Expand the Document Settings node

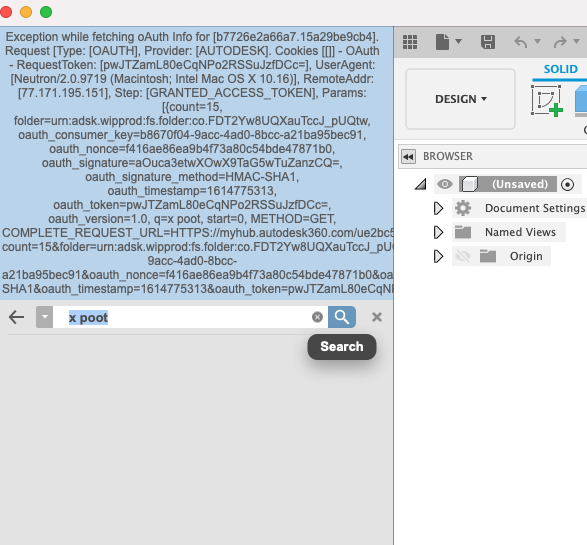438,208
